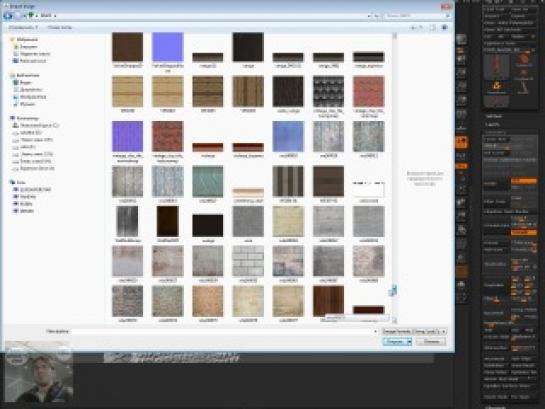Go back with the blue navigation arrow

8,15
